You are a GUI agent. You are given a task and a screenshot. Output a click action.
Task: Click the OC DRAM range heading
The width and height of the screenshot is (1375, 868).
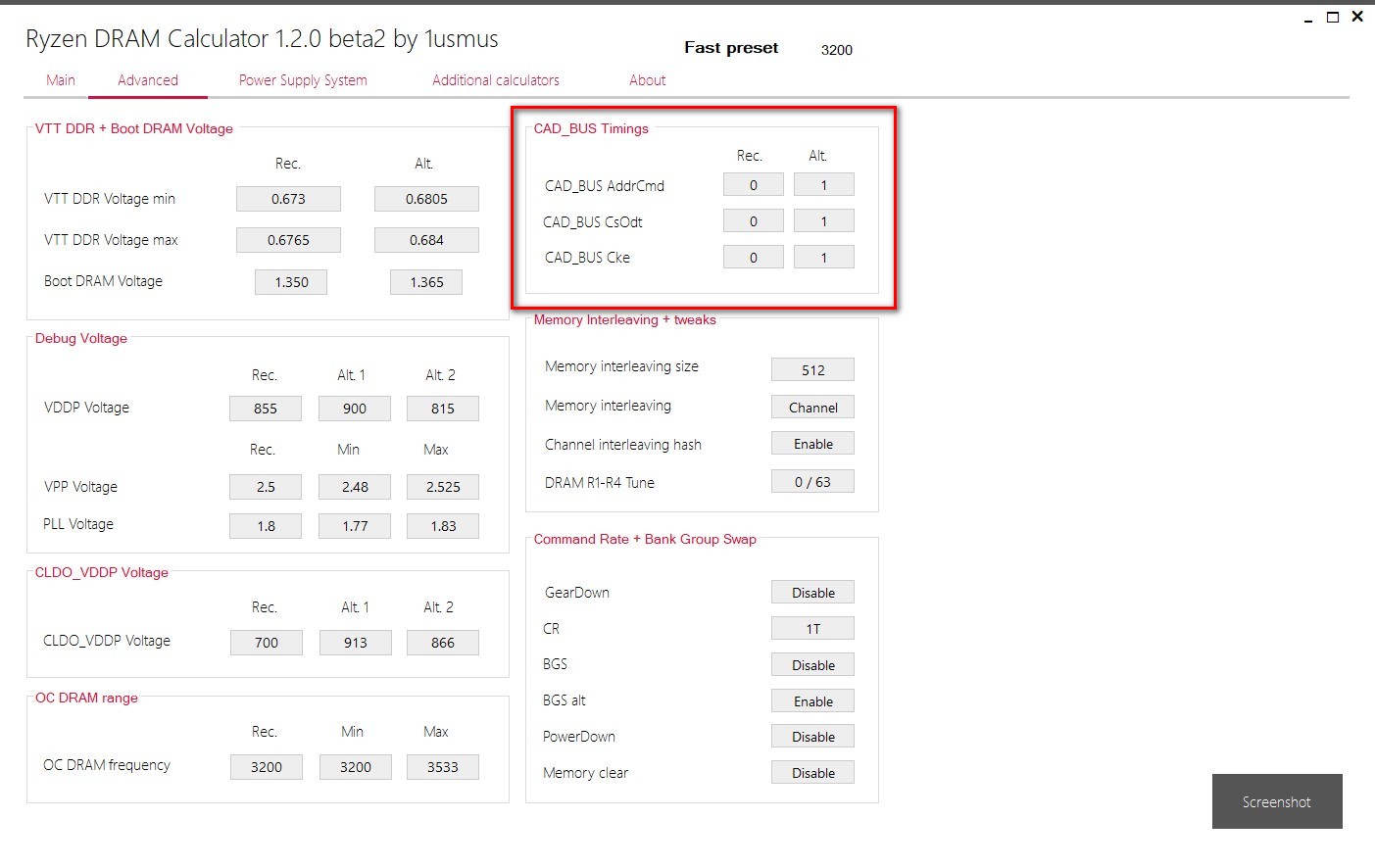[86, 698]
